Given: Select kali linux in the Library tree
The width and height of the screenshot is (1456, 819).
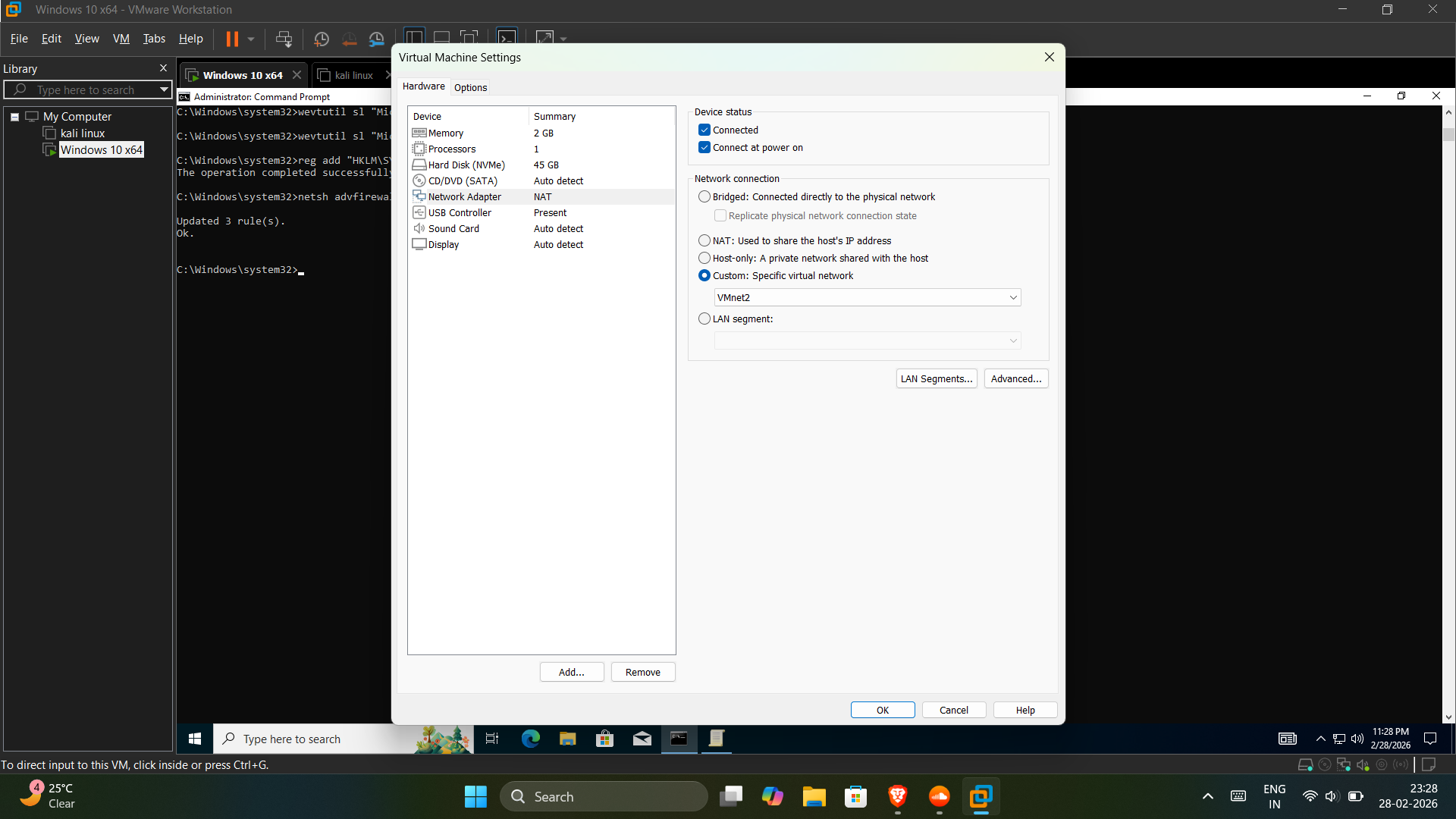Looking at the screenshot, I should 83,133.
